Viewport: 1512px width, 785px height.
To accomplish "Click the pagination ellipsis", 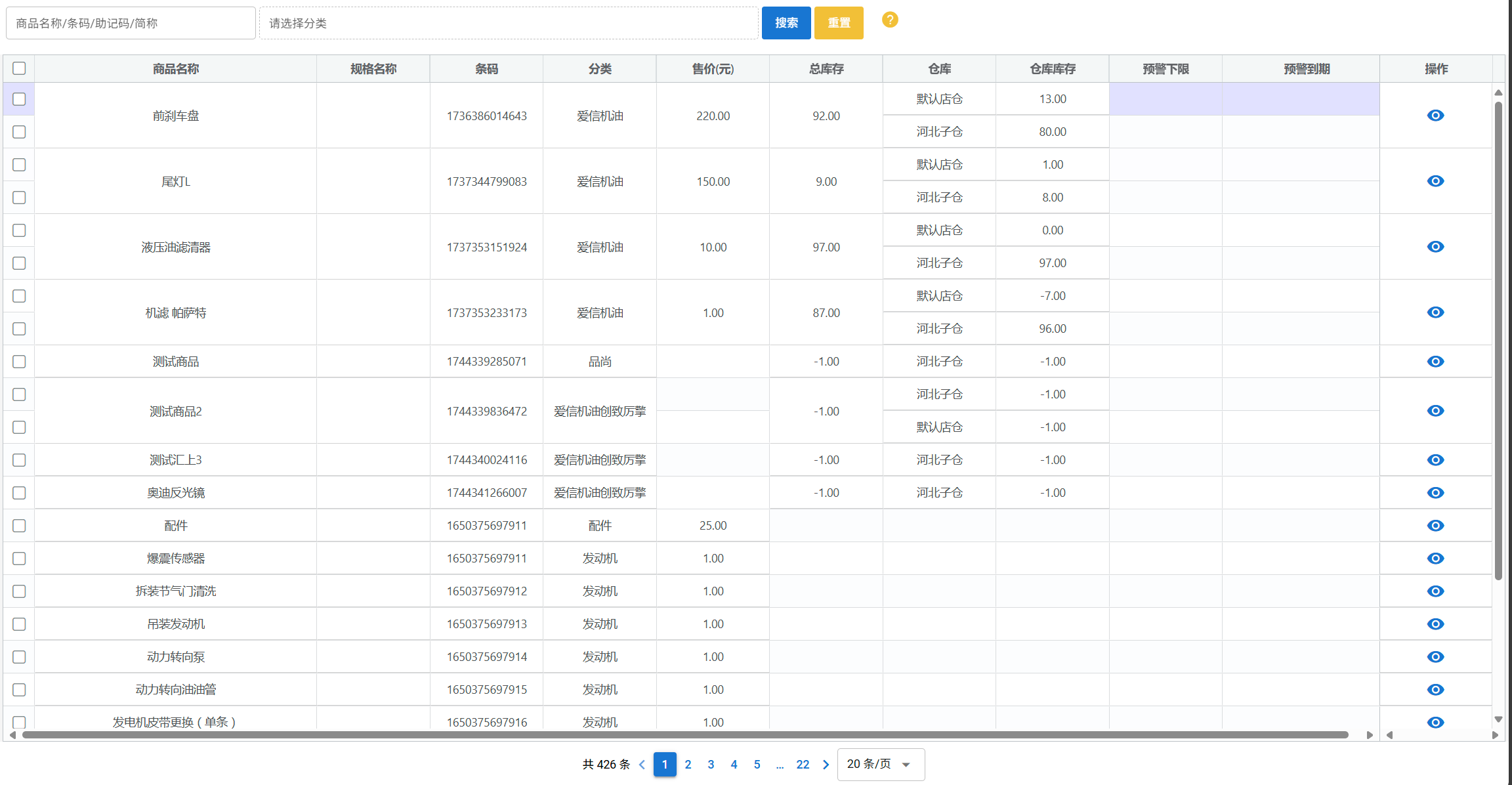I will 780,765.
